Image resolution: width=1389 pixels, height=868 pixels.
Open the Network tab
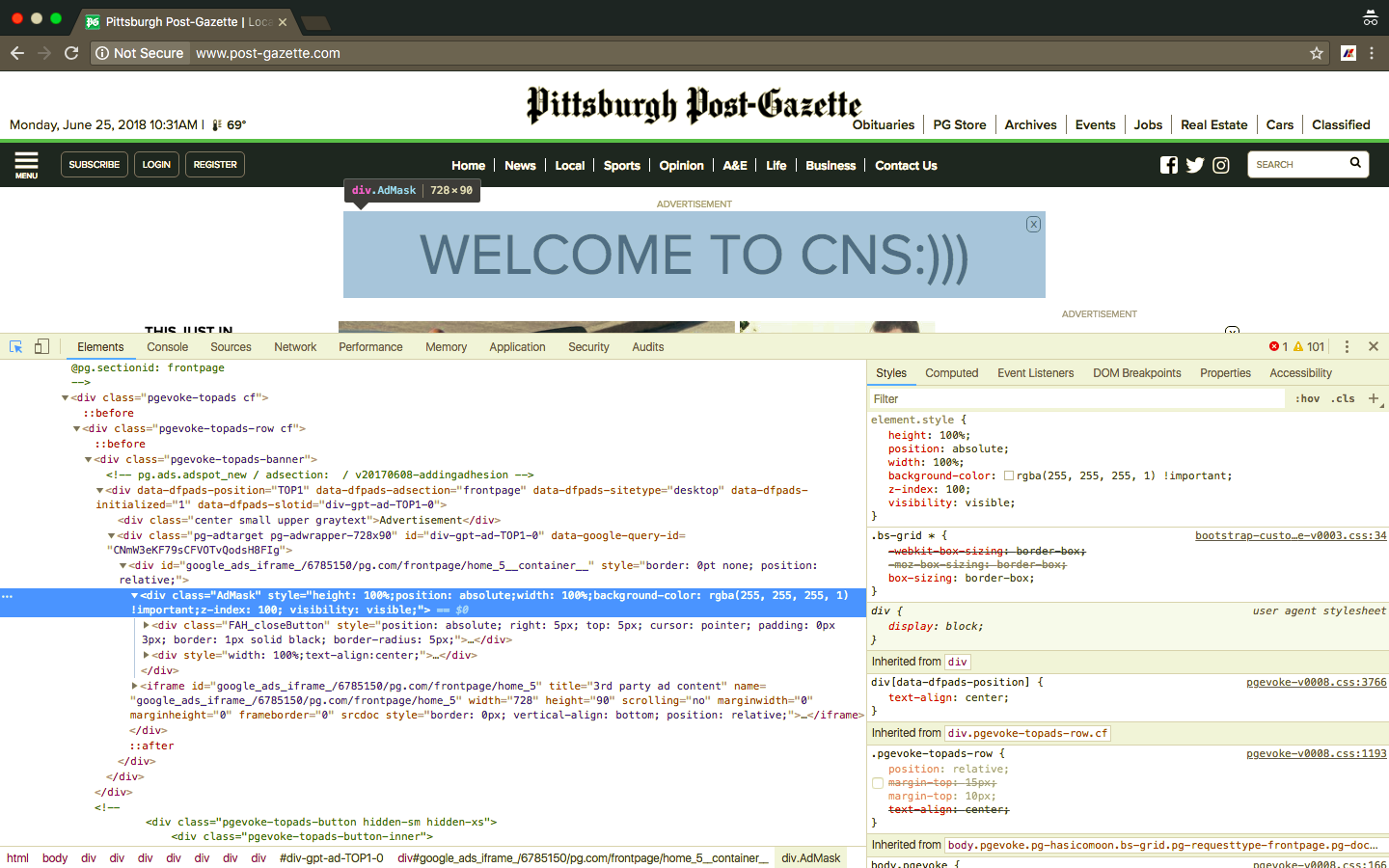click(295, 347)
